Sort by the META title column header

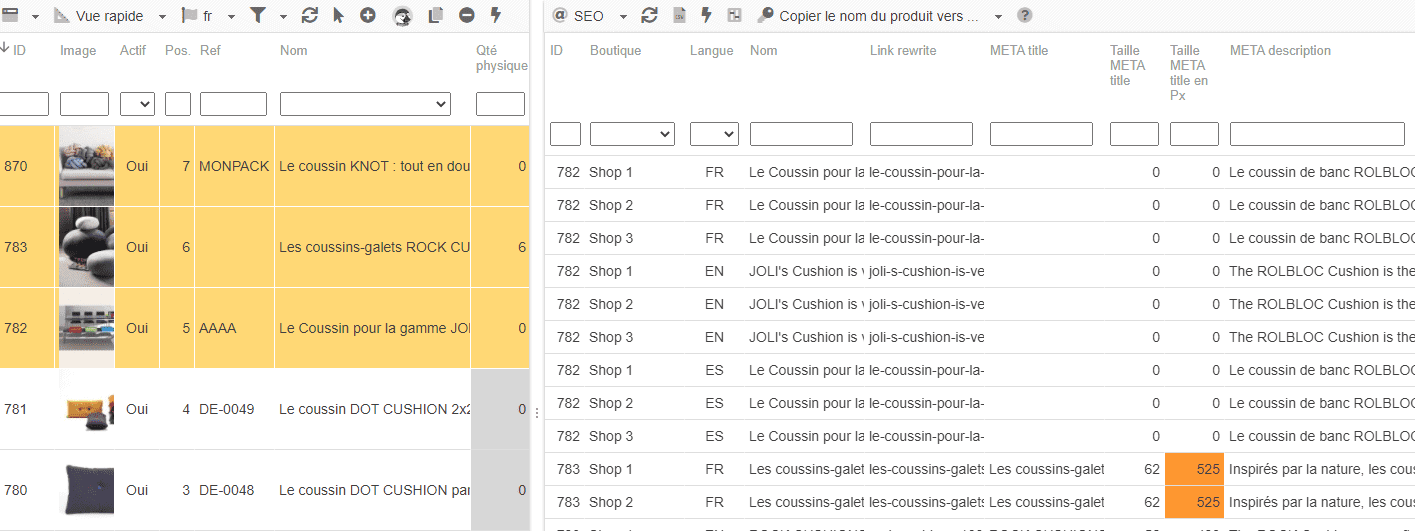[x=1019, y=51]
